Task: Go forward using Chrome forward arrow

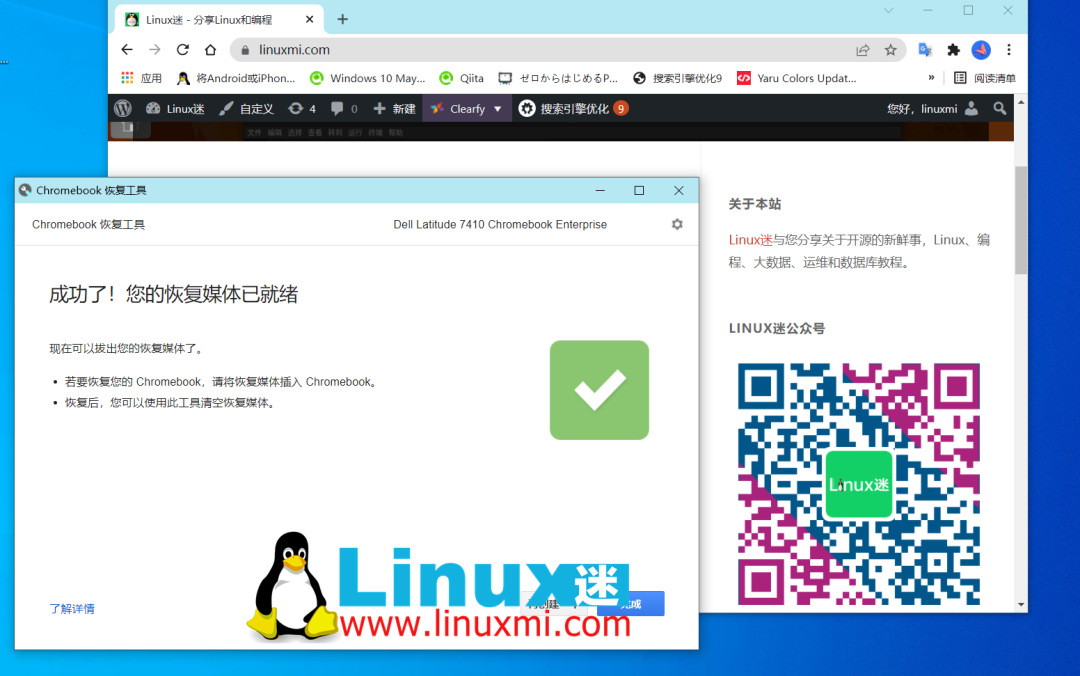Action: [155, 50]
